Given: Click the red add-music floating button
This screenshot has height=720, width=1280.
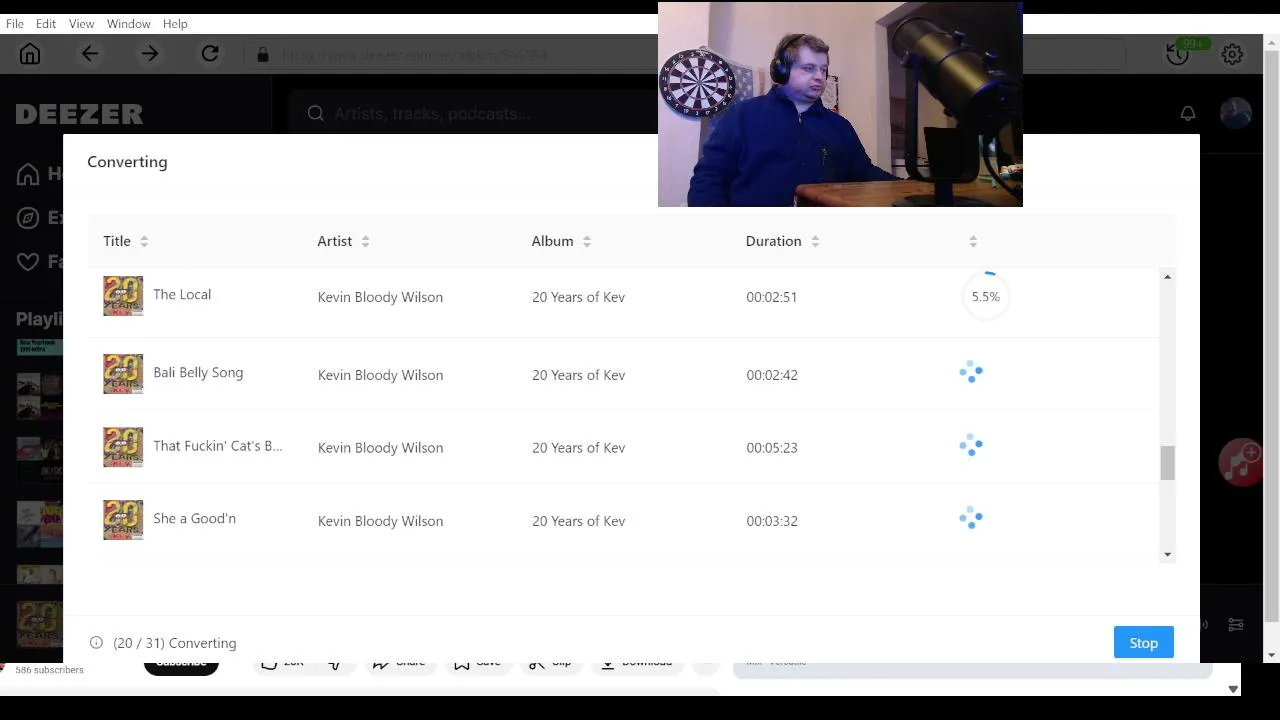Looking at the screenshot, I should coord(1241,463).
